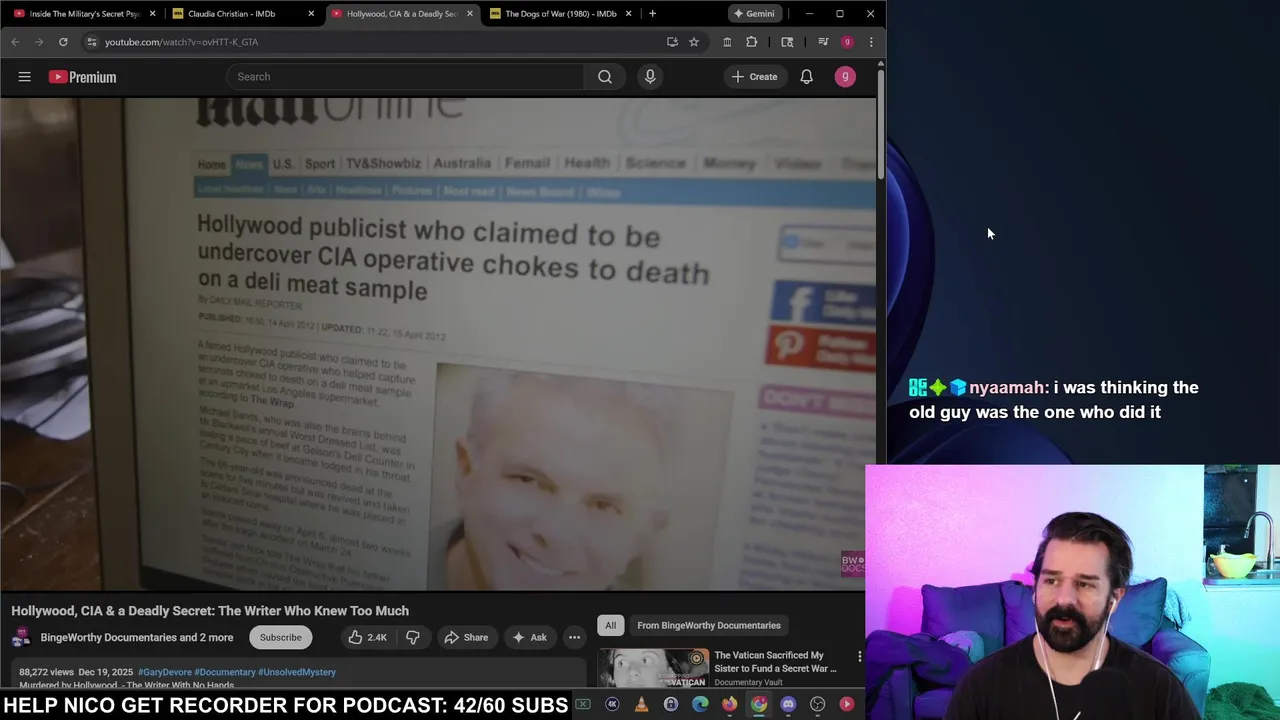Click the search magnifier button

pyautogui.click(x=605, y=77)
